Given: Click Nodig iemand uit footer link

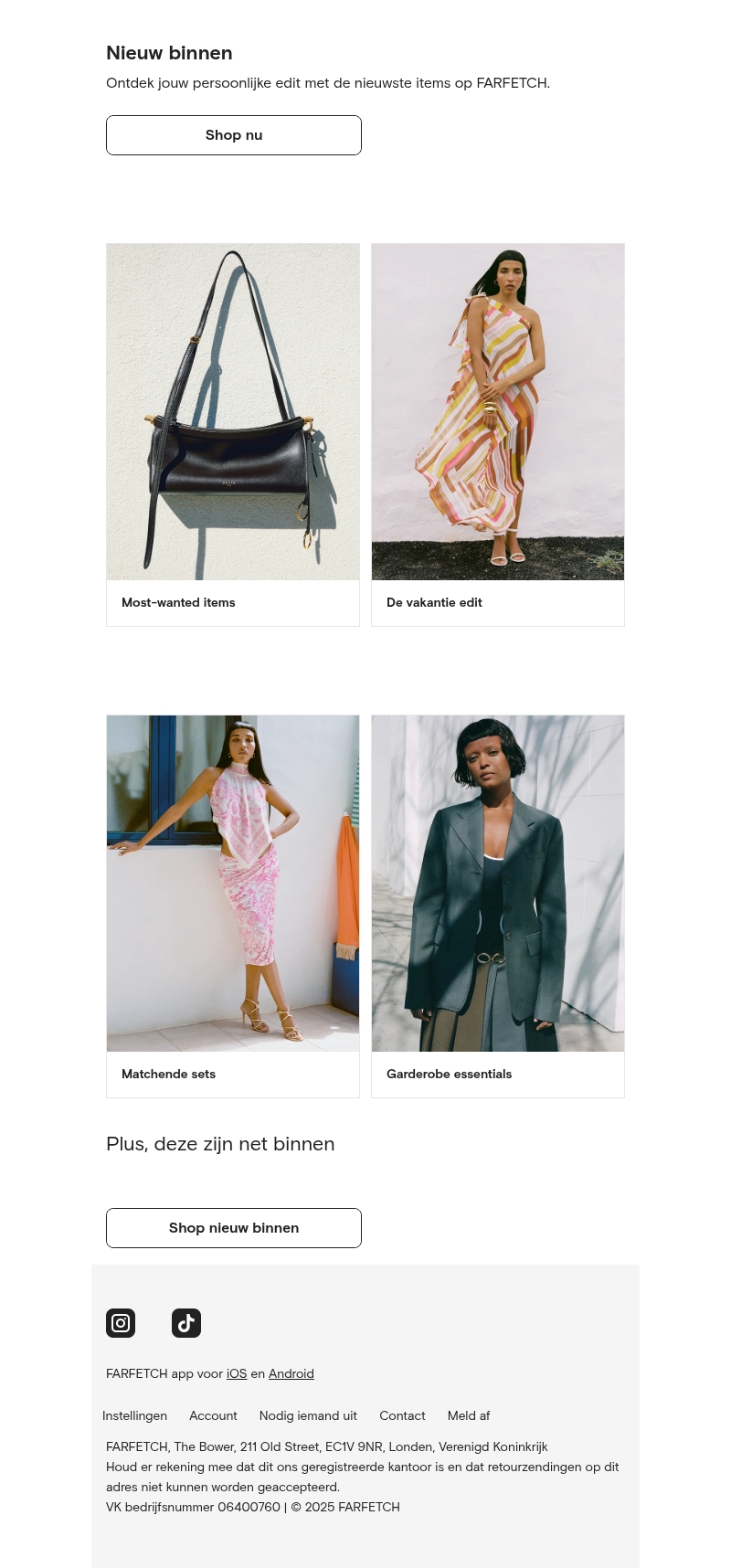Looking at the screenshot, I should pyautogui.click(x=308, y=1416).
